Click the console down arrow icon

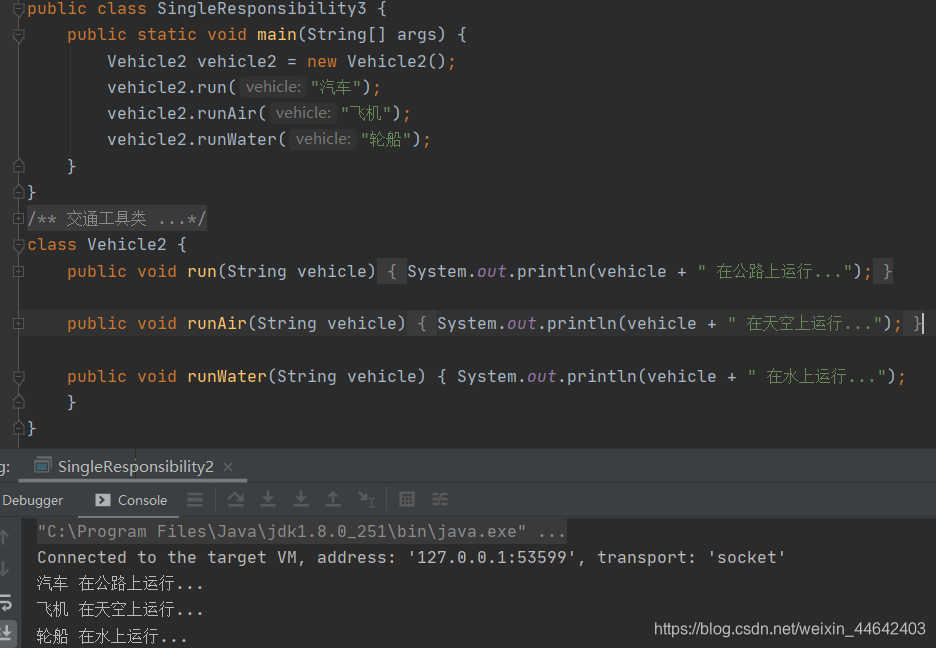(x=5, y=569)
